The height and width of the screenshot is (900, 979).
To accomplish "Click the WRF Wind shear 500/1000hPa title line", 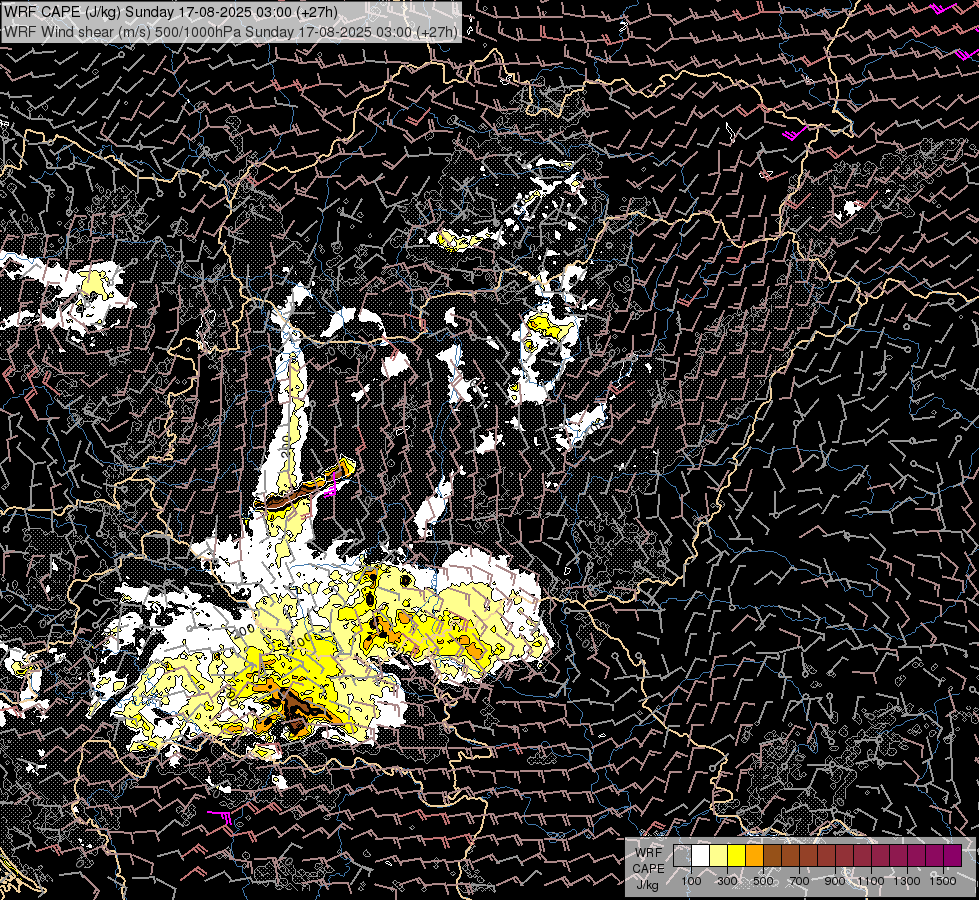I will coord(231,32).
